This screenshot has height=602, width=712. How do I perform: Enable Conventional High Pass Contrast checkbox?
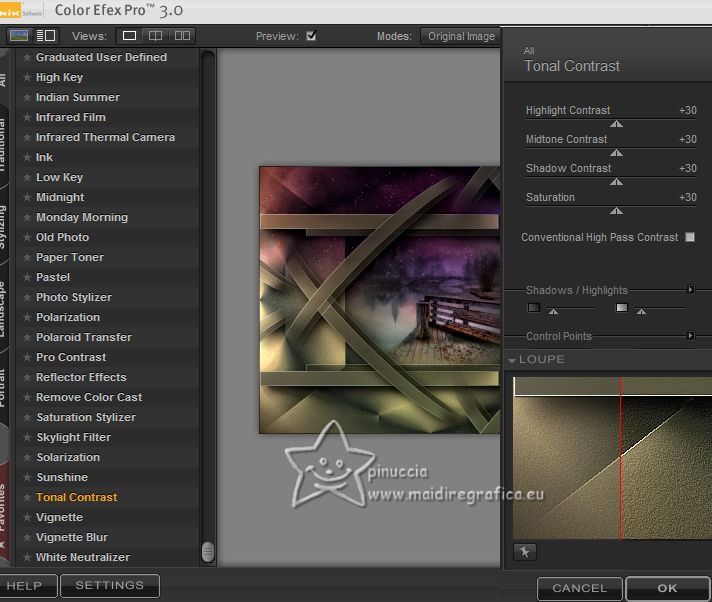pos(690,237)
